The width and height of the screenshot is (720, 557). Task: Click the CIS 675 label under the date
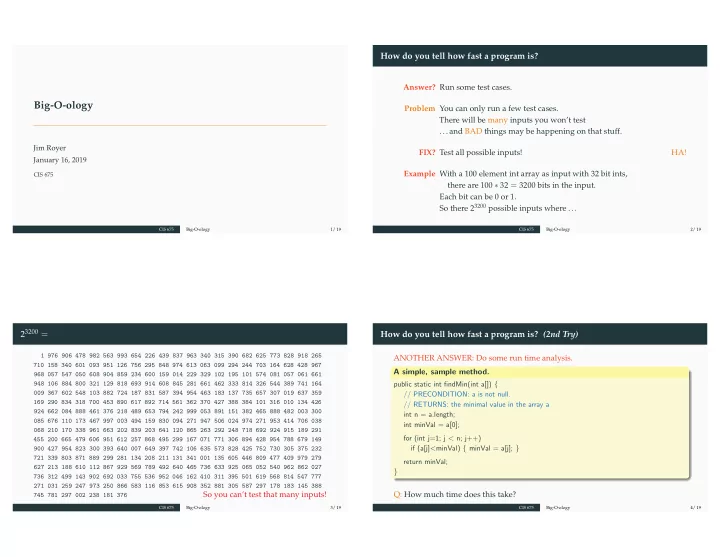tap(43, 174)
